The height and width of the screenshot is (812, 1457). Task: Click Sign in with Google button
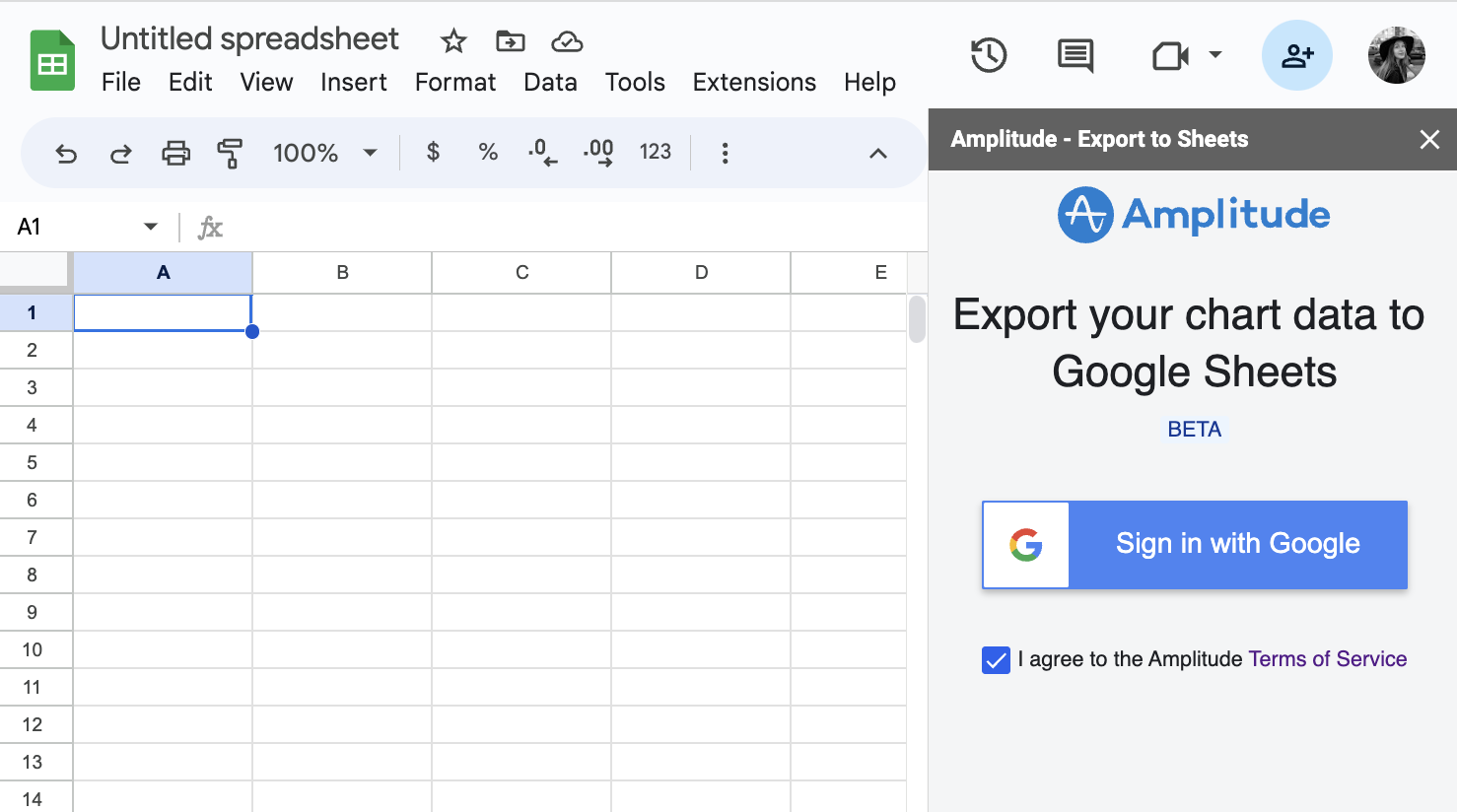click(x=1195, y=545)
